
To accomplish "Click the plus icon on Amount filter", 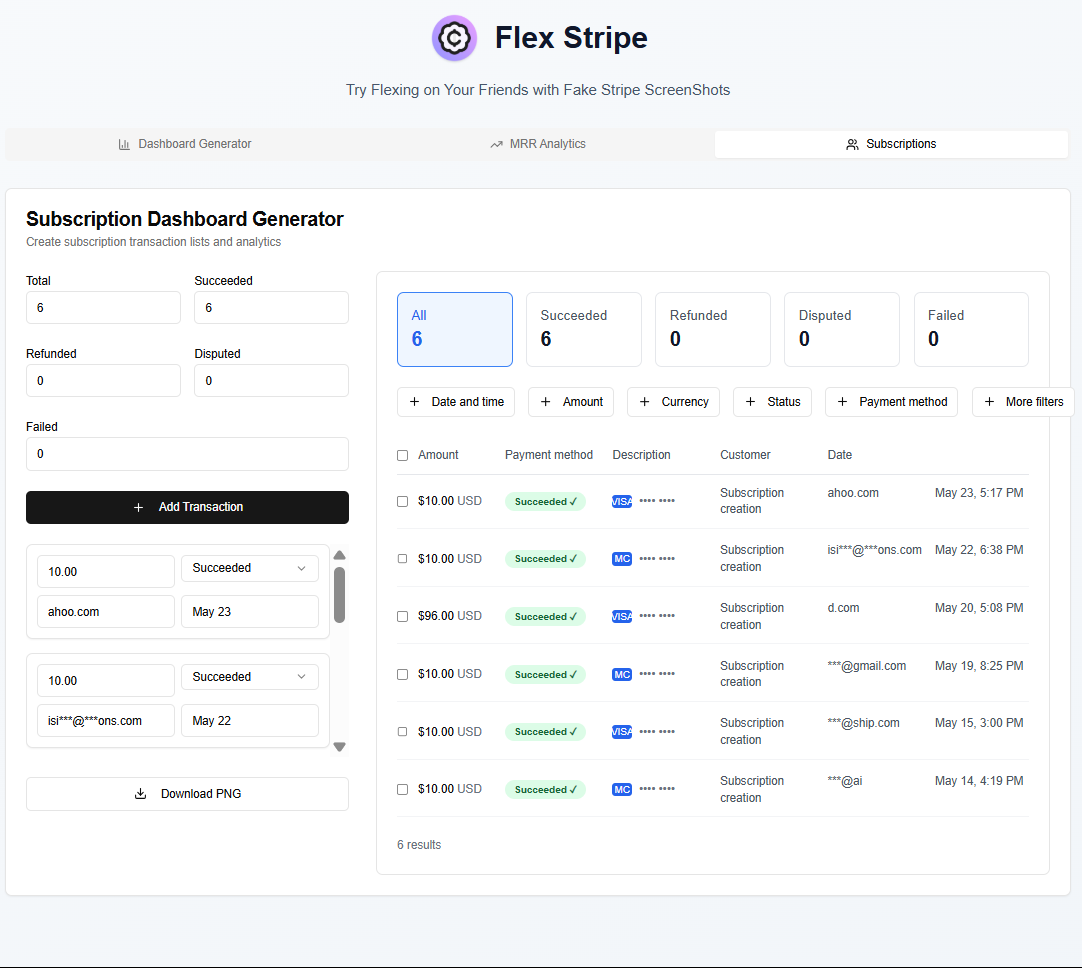I will pos(545,402).
